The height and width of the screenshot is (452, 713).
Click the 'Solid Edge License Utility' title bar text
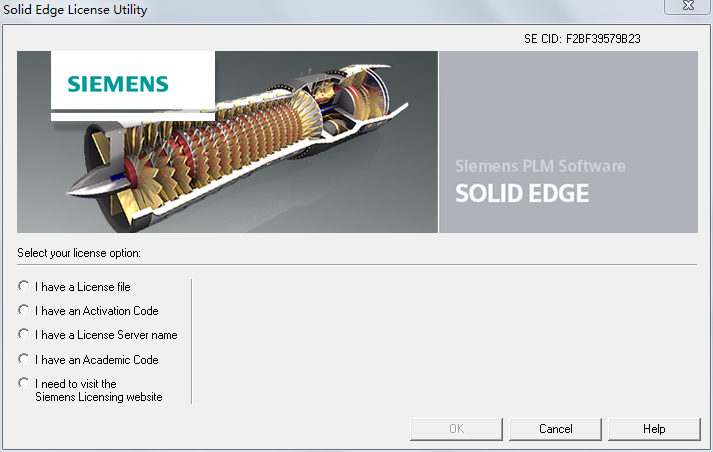click(x=75, y=10)
